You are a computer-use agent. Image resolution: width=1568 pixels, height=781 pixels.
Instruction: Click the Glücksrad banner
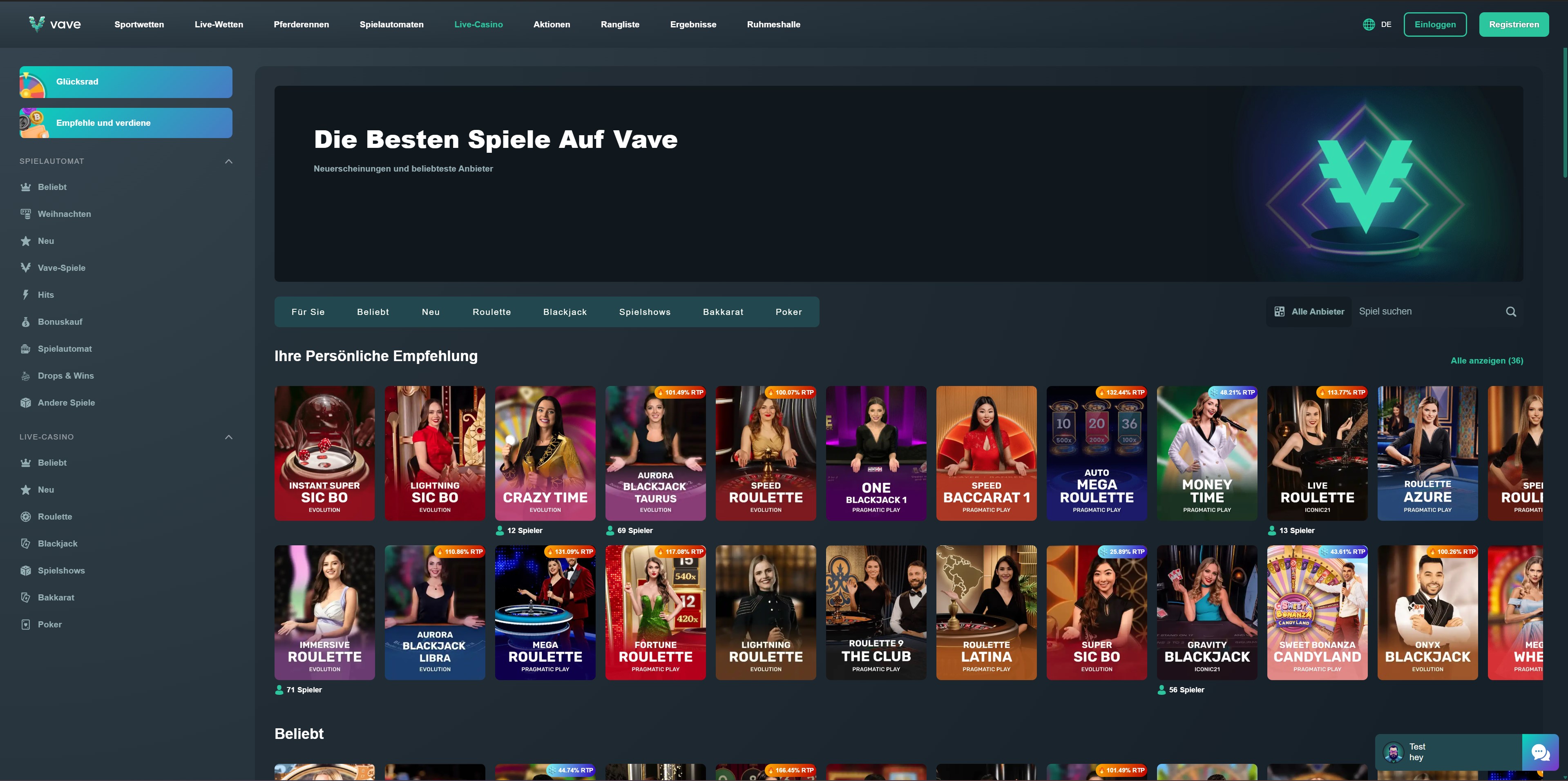tap(125, 82)
